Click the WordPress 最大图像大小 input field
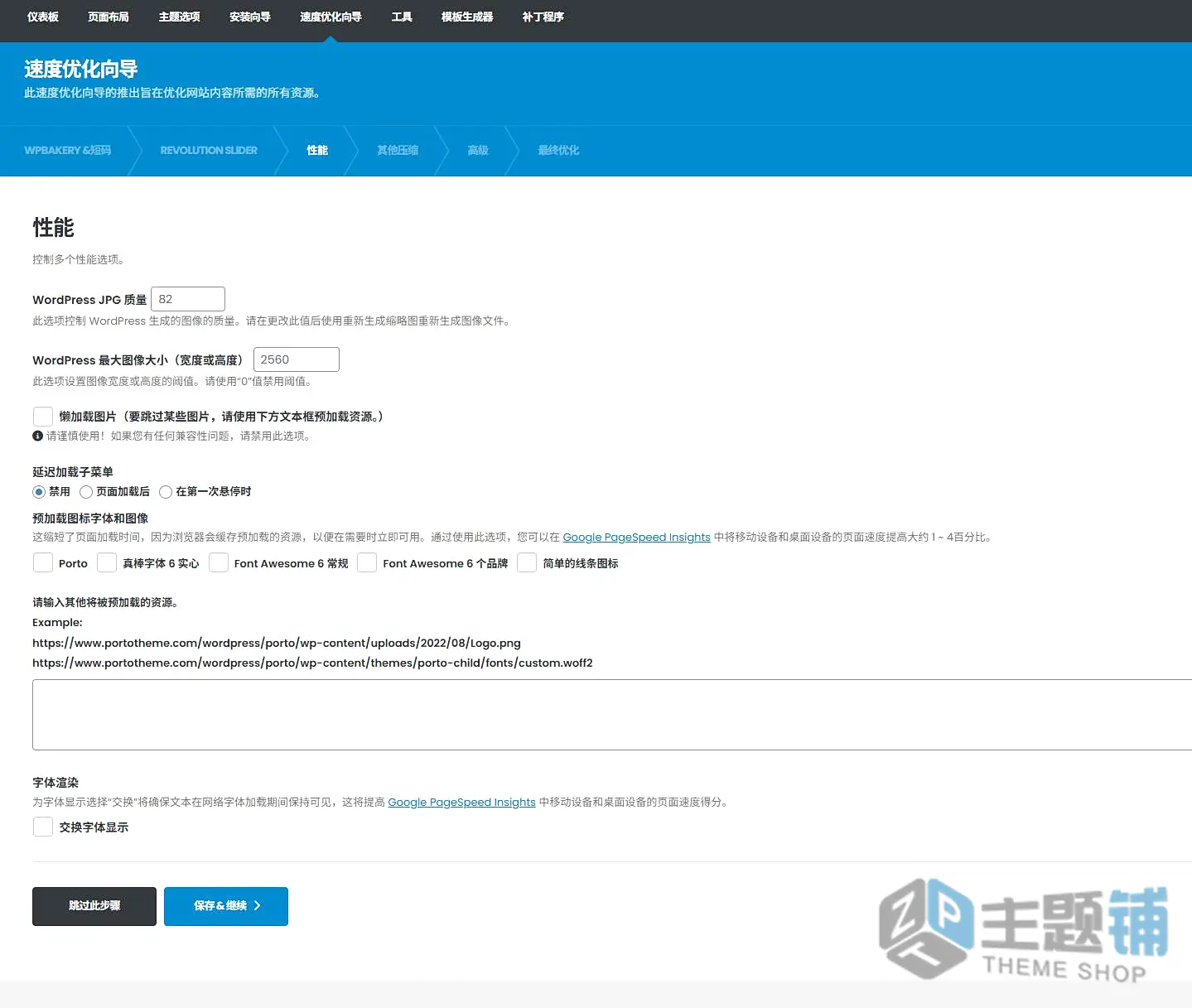The image size is (1192, 1008). (x=297, y=359)
